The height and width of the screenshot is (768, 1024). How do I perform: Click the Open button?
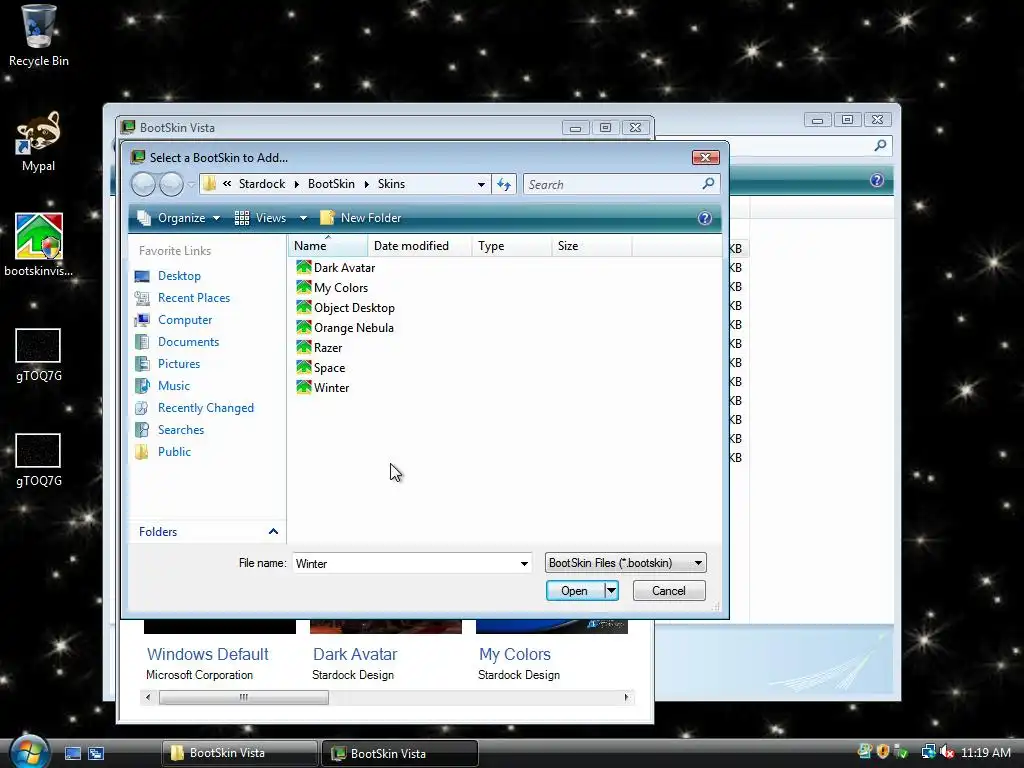(x=575, y=590)
